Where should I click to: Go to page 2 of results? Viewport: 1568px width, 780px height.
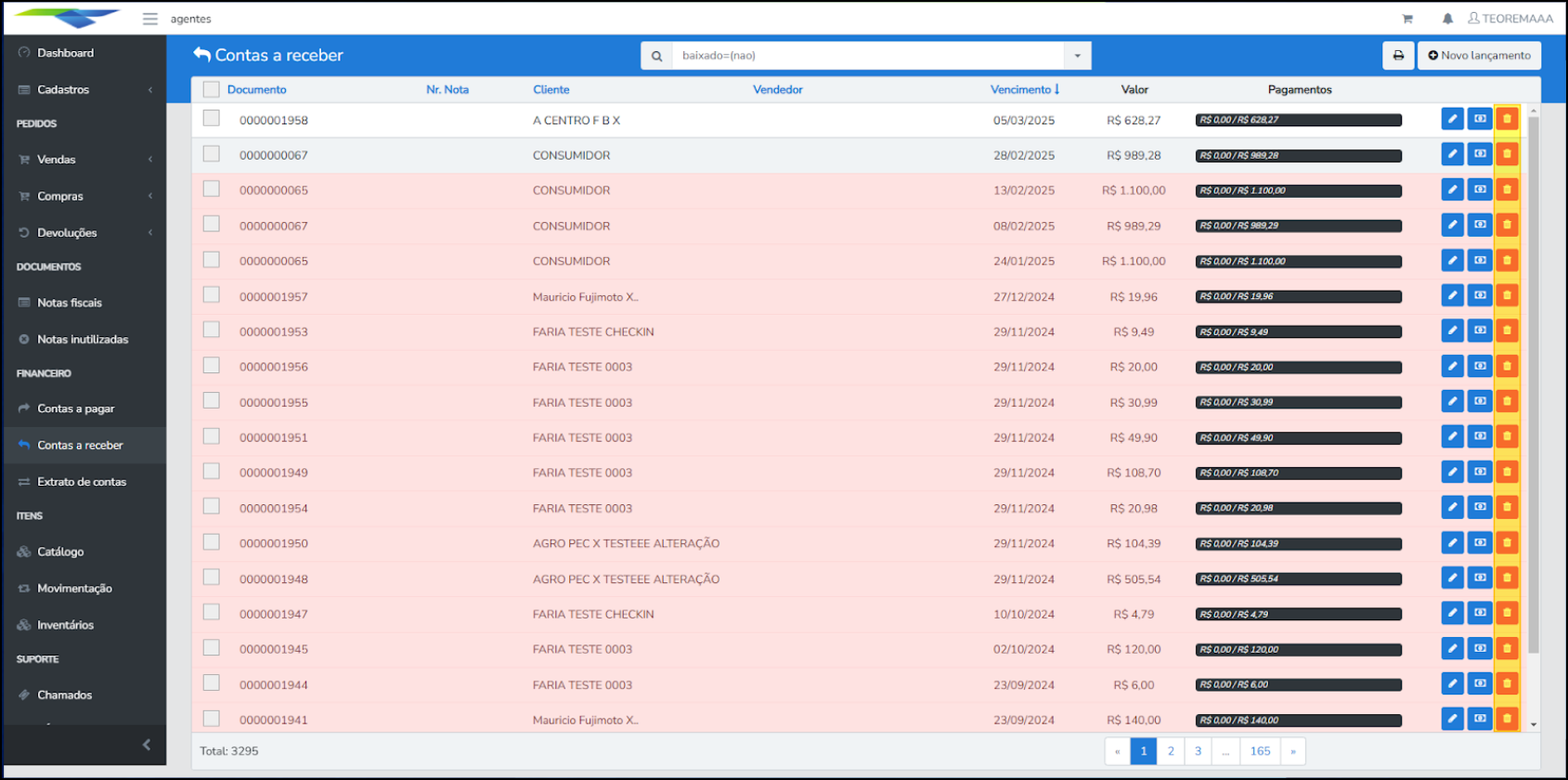point(1171,751)
